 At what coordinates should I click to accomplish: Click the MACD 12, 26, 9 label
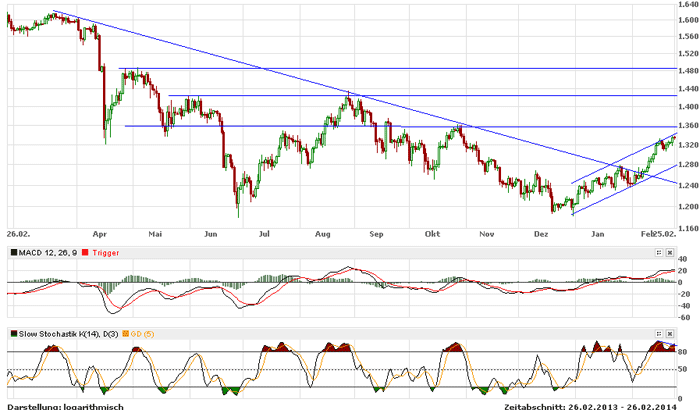point(48,254)
